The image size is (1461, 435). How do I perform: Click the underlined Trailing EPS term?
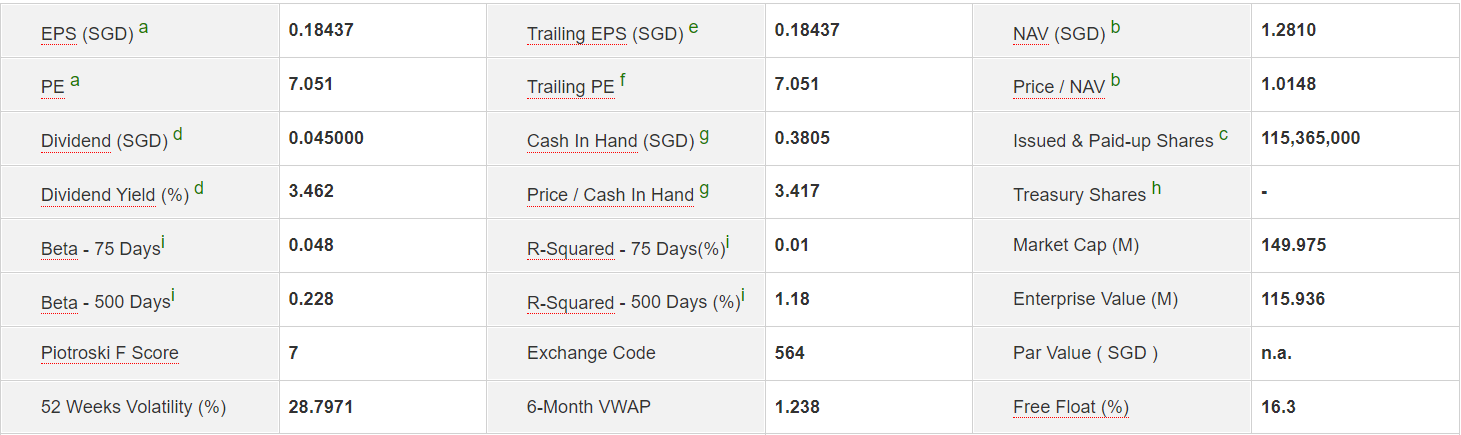(577, 33)
